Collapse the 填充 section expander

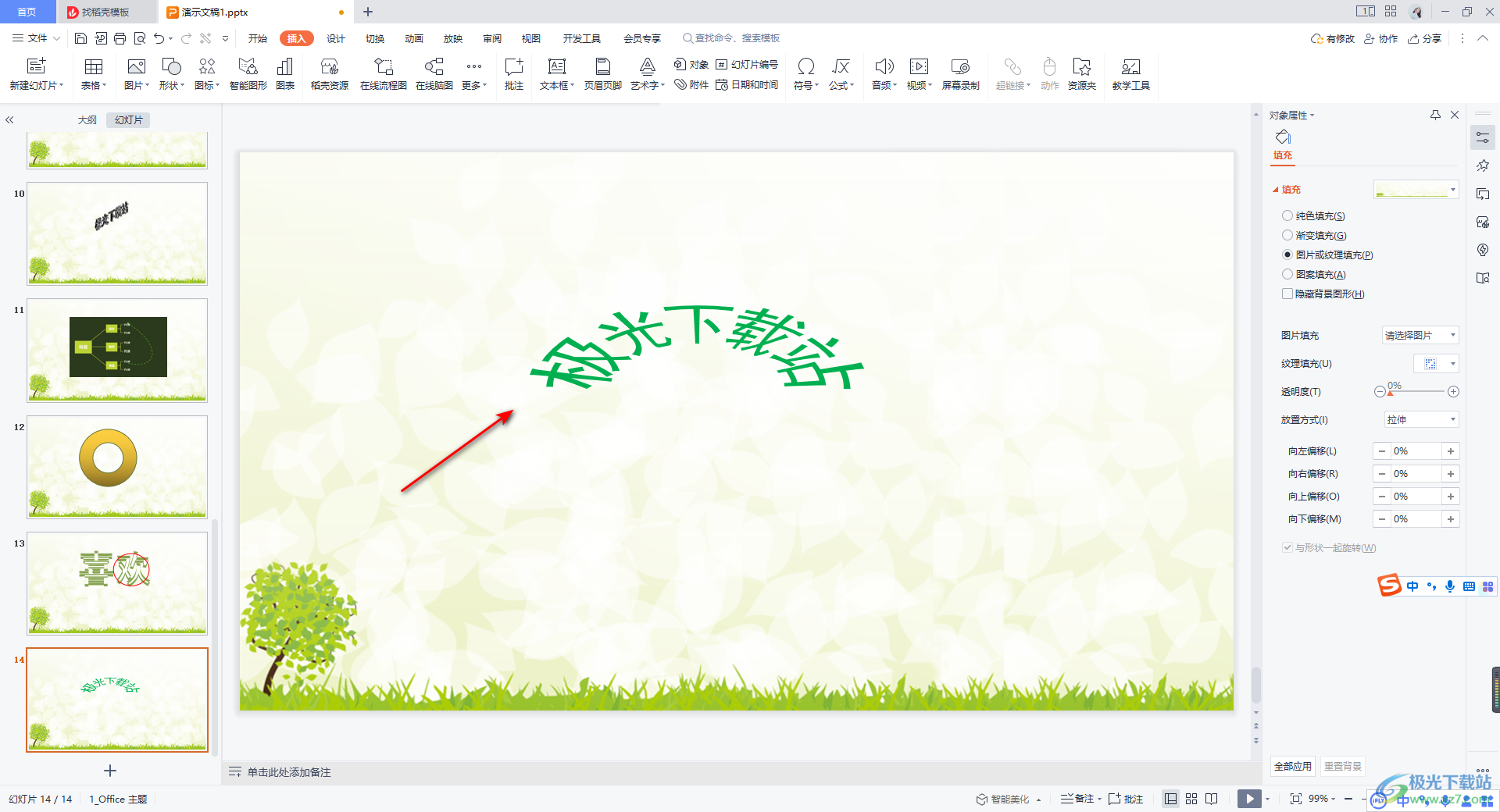pos(1276,190)
